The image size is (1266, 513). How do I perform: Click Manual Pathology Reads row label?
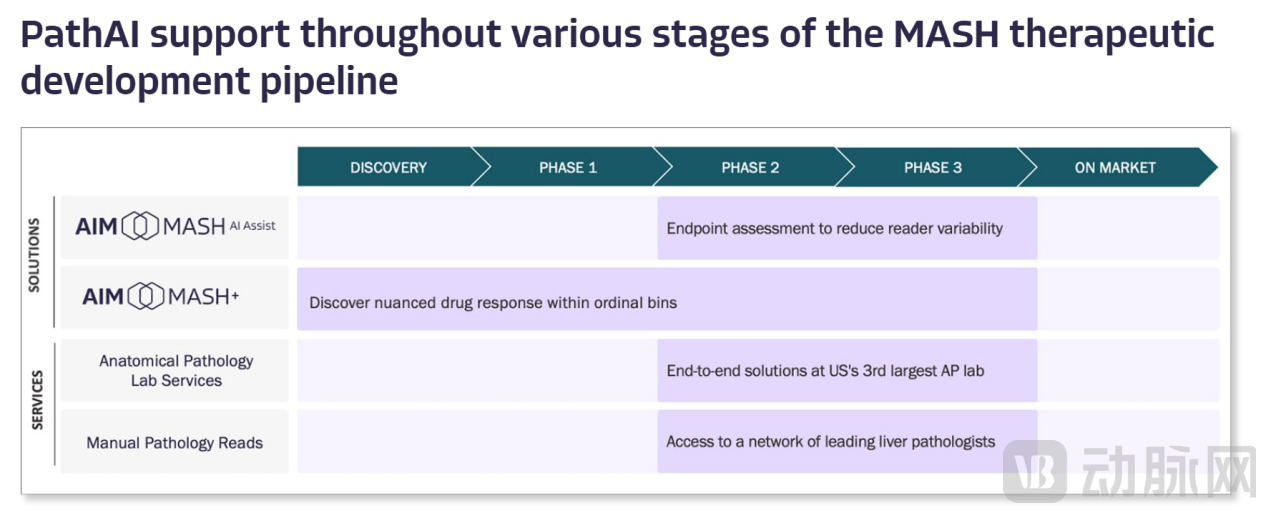tap(175, 442)
